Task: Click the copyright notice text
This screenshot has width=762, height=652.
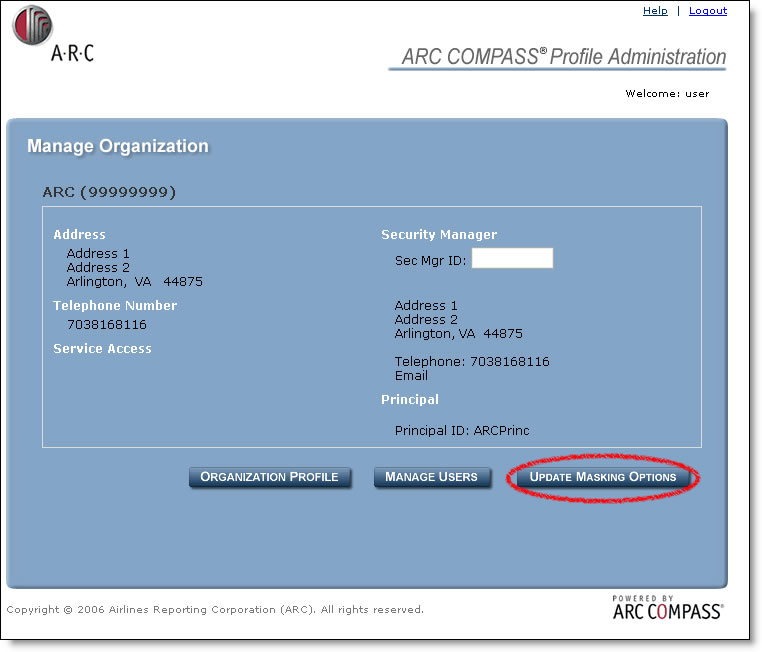Action: click(x=215, y=610)
